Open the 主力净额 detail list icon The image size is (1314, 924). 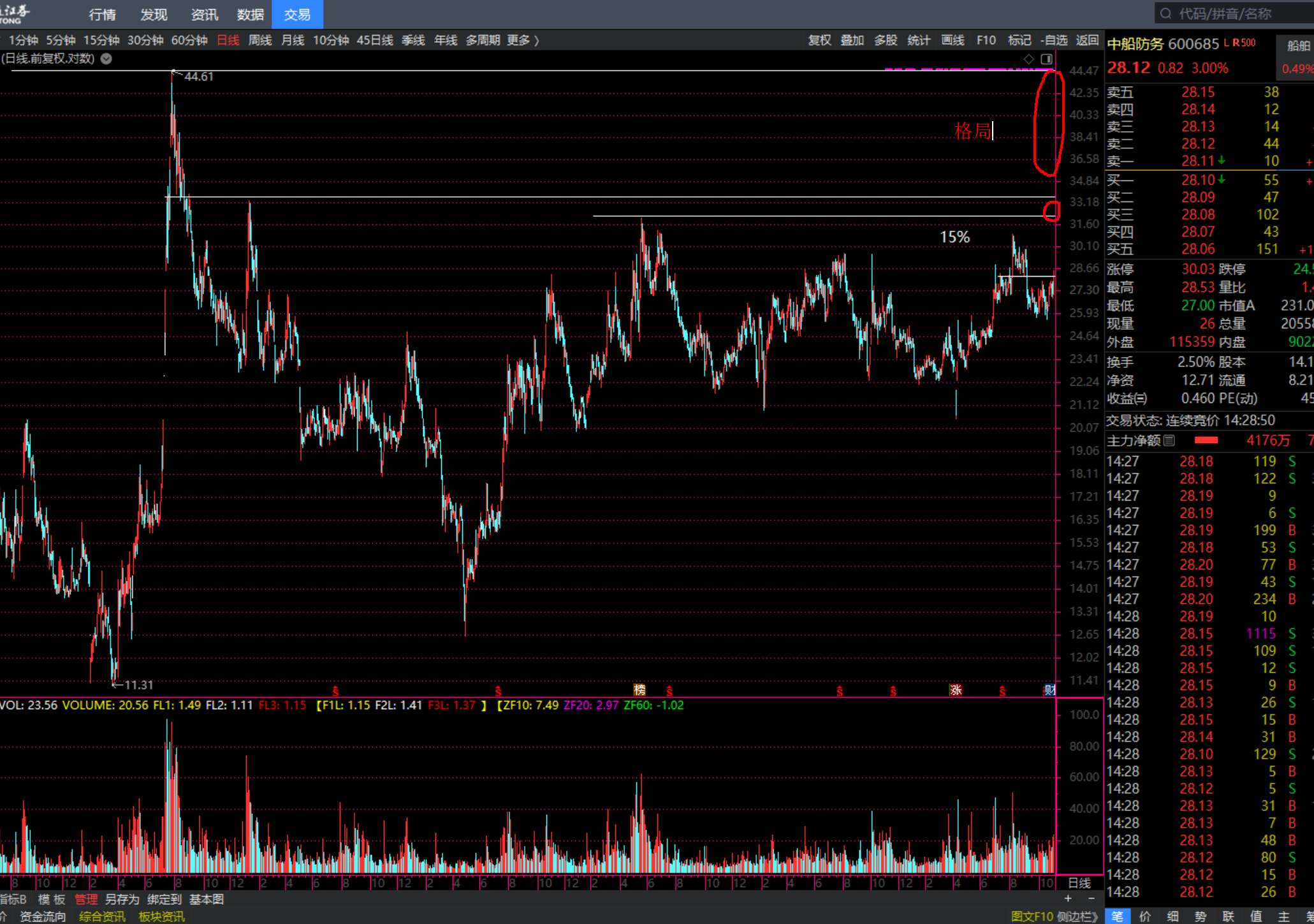click(x=1169, y=441)
